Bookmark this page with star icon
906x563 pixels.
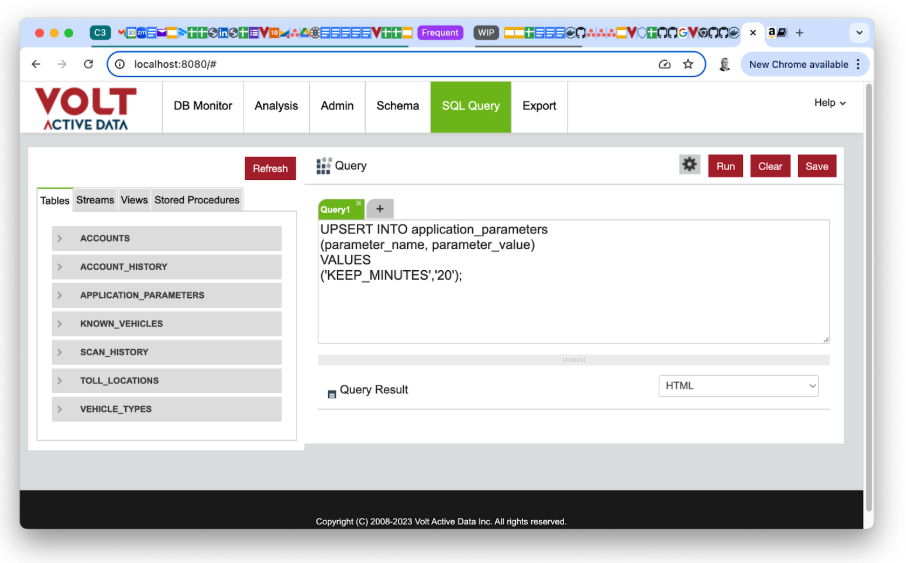(x=688, y=64)
